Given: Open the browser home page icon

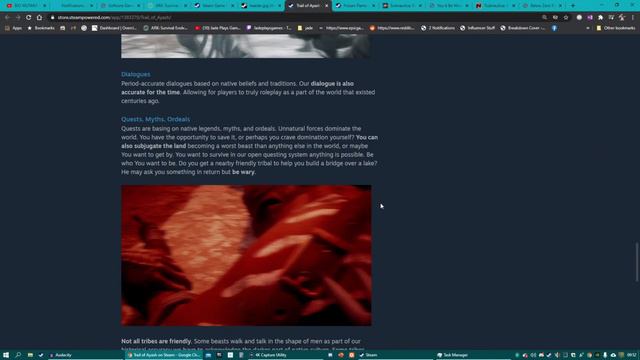Looking at the screenshot, I should click(39, 18).
